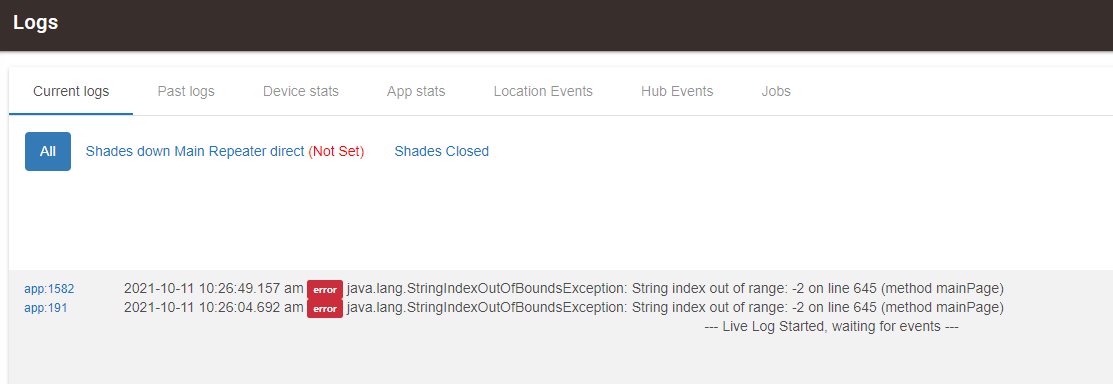Go to the Location Events tab
The image size is (1113, 384).
(543, 92)
